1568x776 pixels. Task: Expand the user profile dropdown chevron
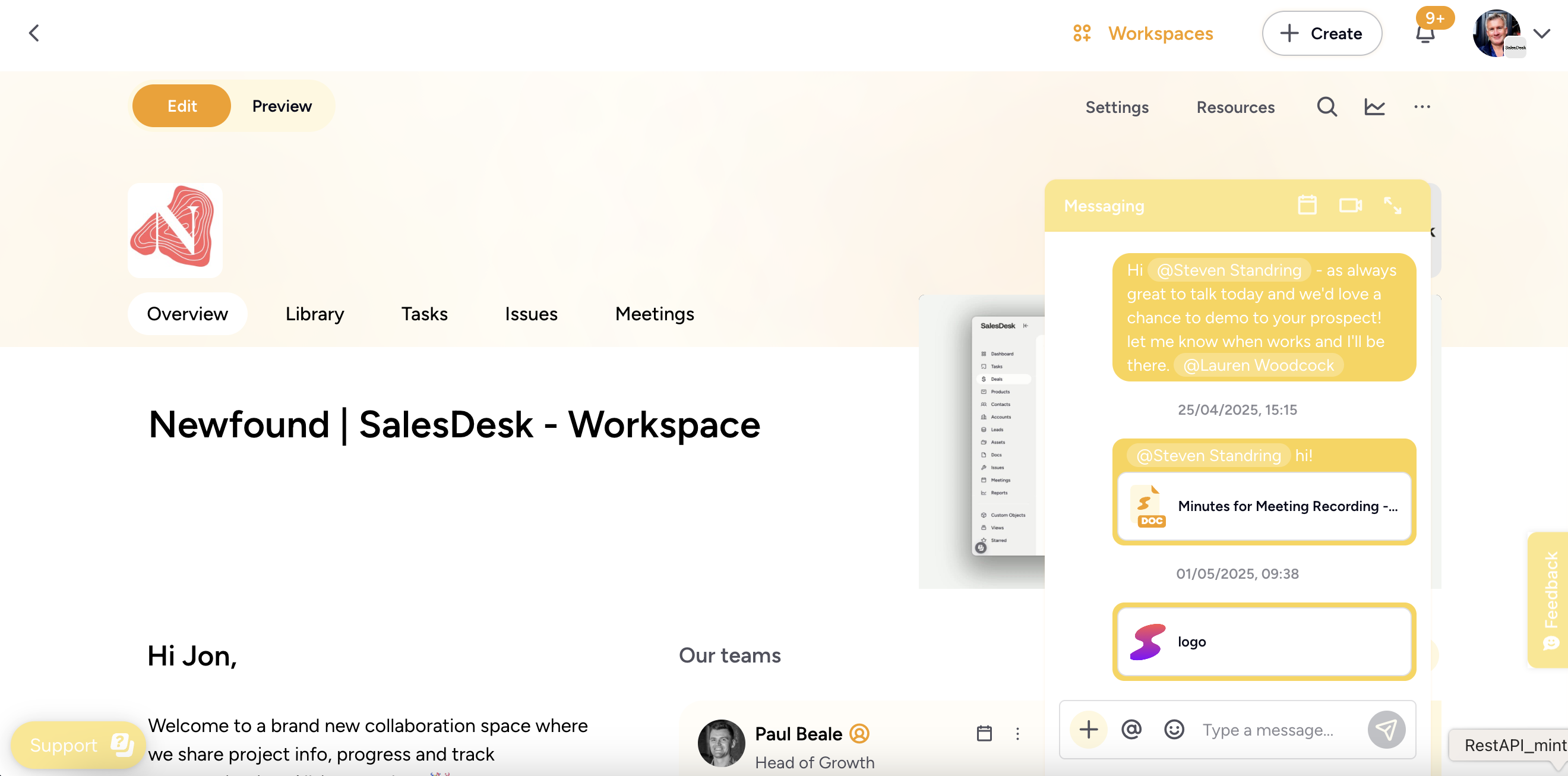point(1541,33)
